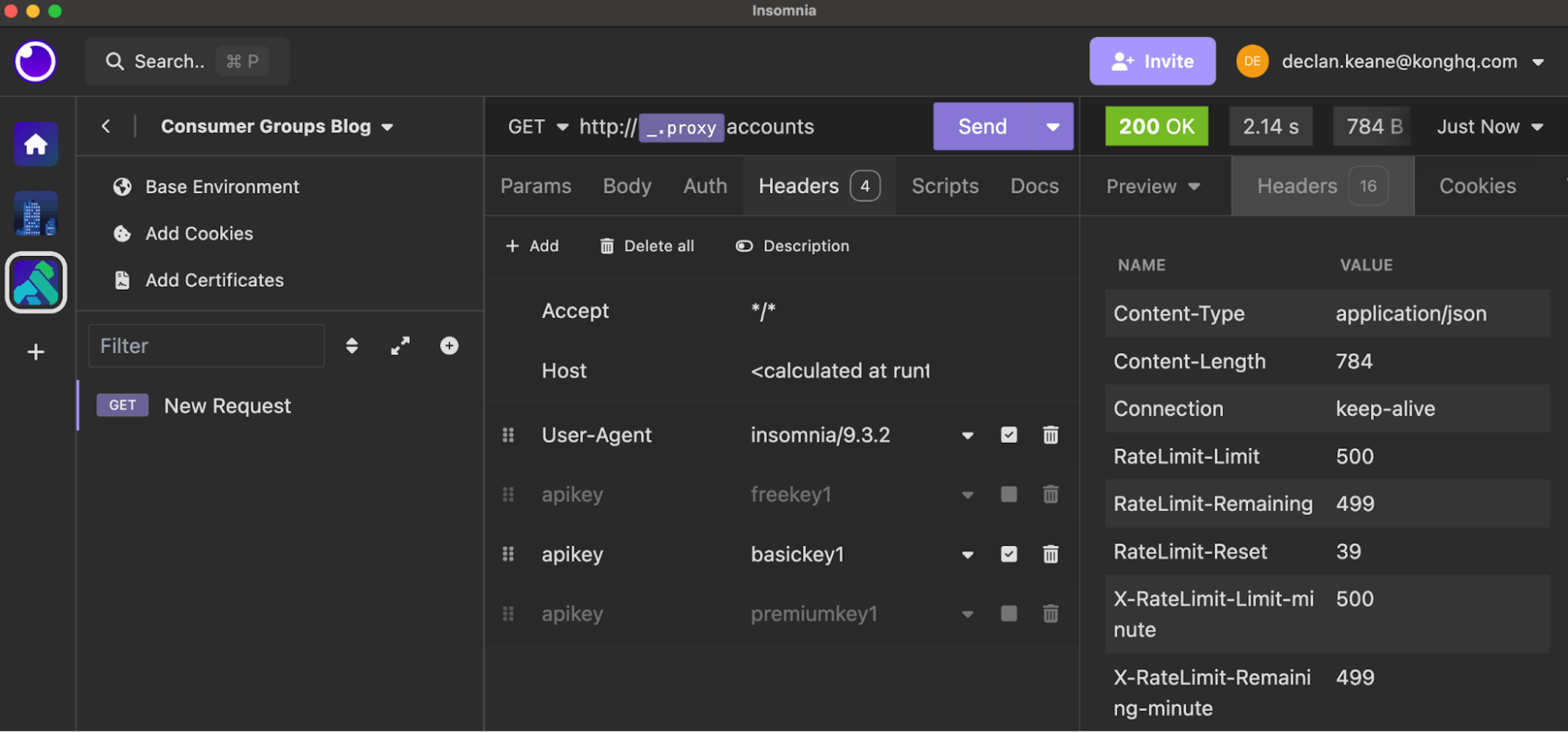The width and height of the screenshot is (1568, 732).
Task: Click Delete all headers button
Action: tap(647, 246)
